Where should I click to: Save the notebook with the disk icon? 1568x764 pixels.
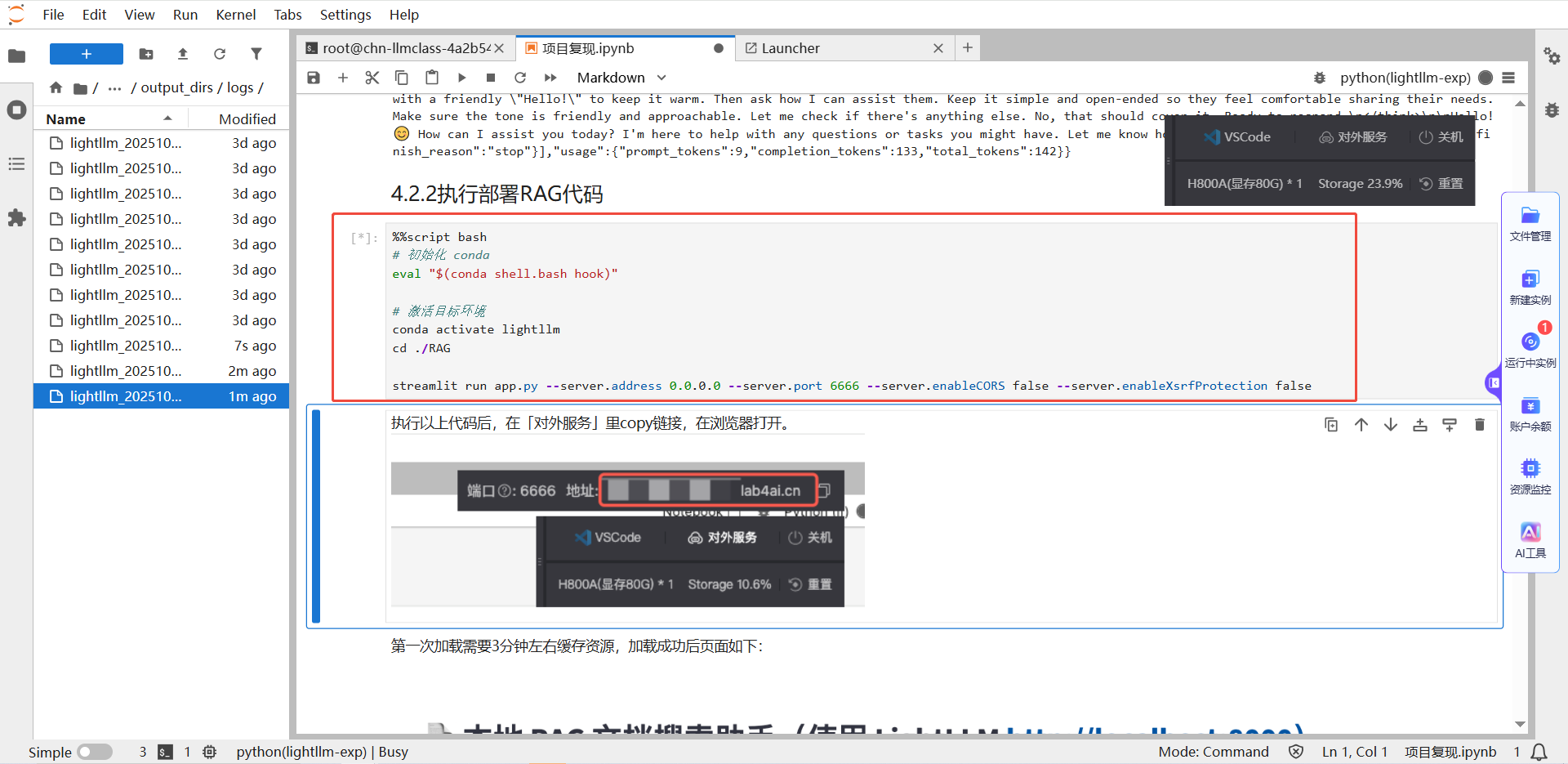pyautogui.click(x=314, y=78)
